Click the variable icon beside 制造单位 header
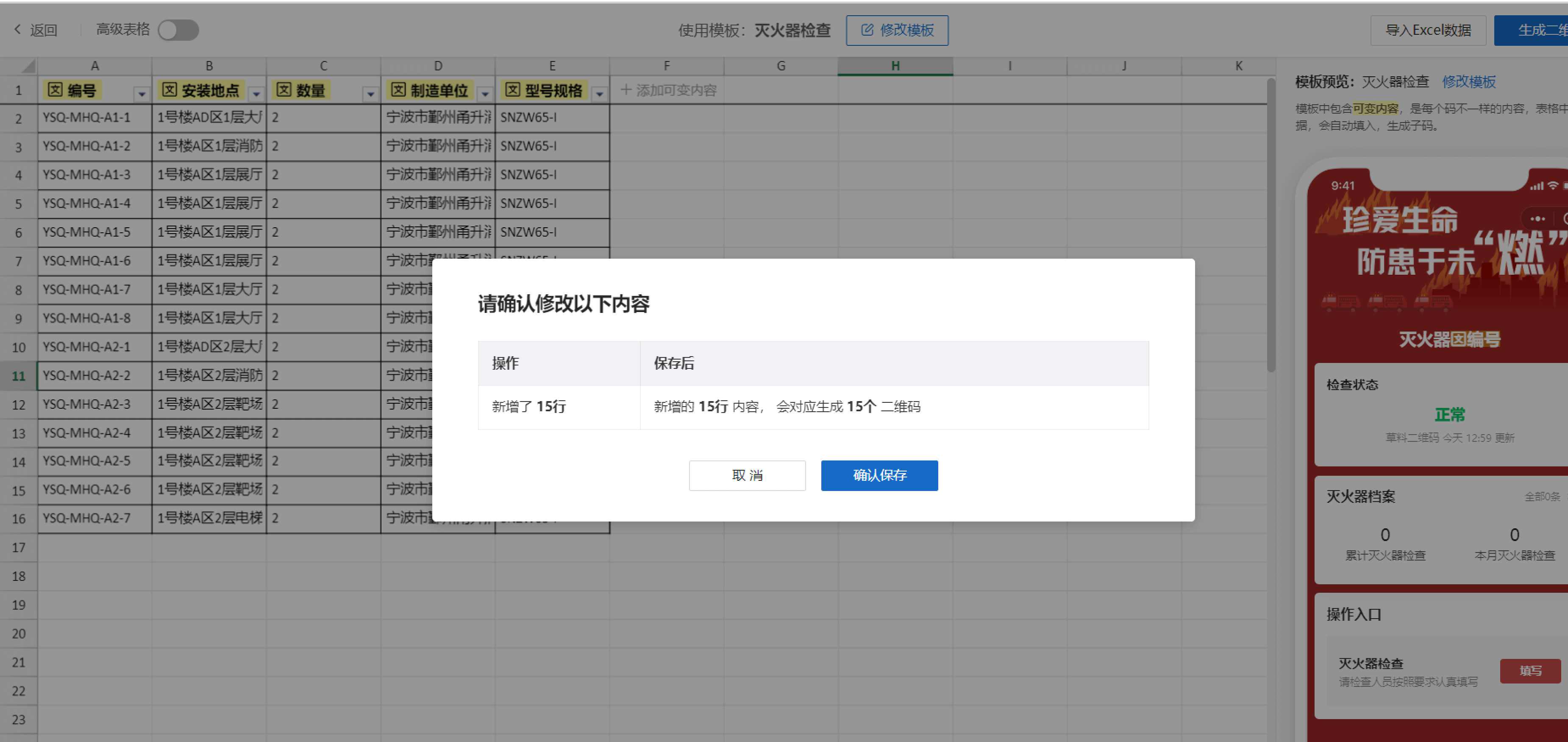The width and height of the screenshot is (1568, 742). [398, 90]
